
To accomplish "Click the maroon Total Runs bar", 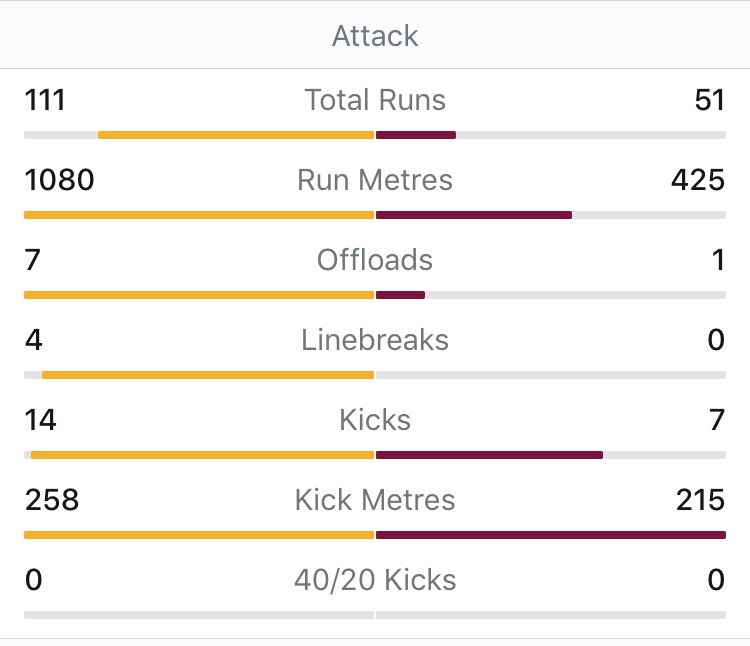I will tap(416, 135).
